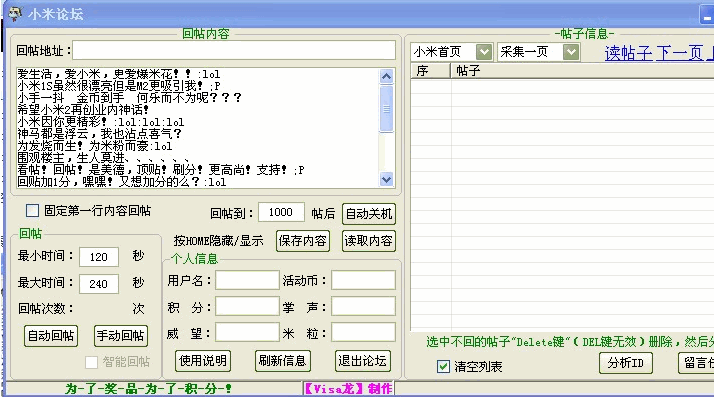Click the 米粒 input field

click(x=363, y=332)
